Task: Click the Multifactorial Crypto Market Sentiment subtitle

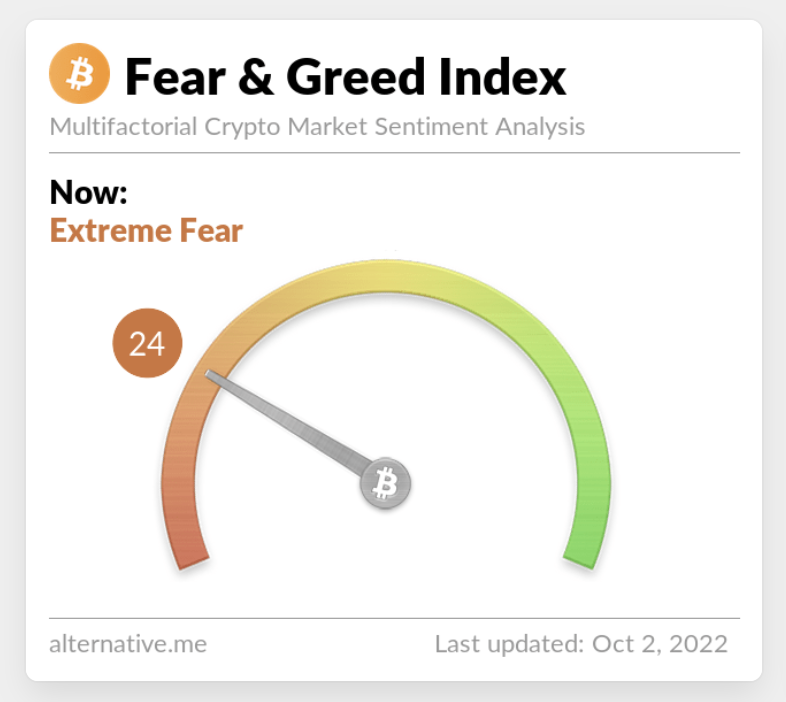Action: [317, 126]
